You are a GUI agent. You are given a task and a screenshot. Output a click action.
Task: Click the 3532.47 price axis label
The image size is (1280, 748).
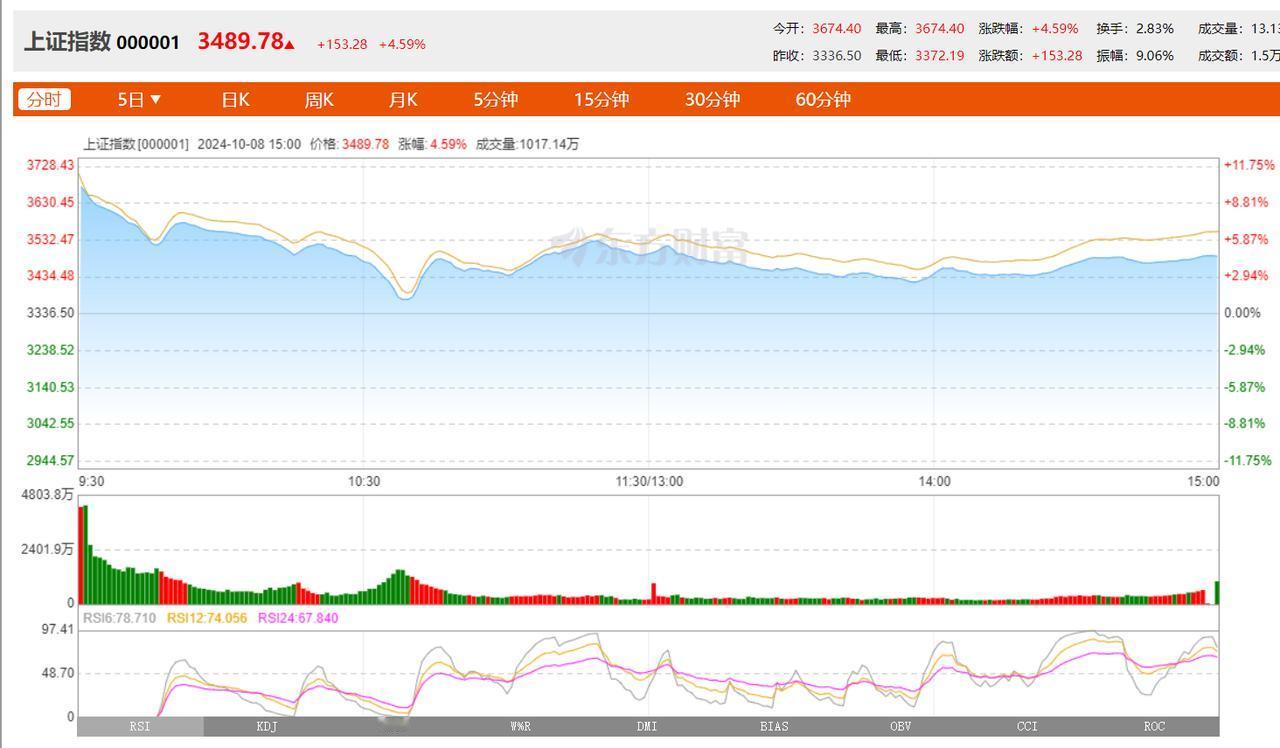50,239
